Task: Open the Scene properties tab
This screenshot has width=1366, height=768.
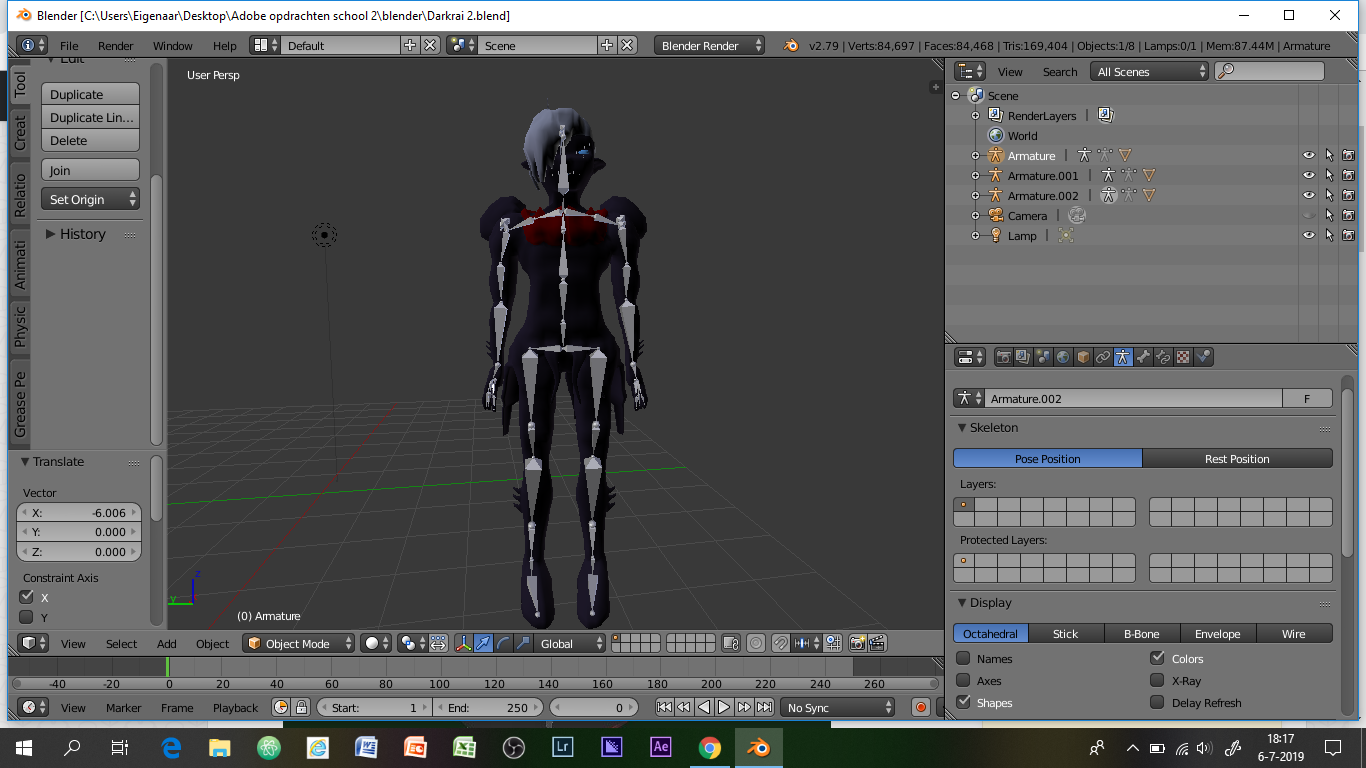Action: (1043, 357)
